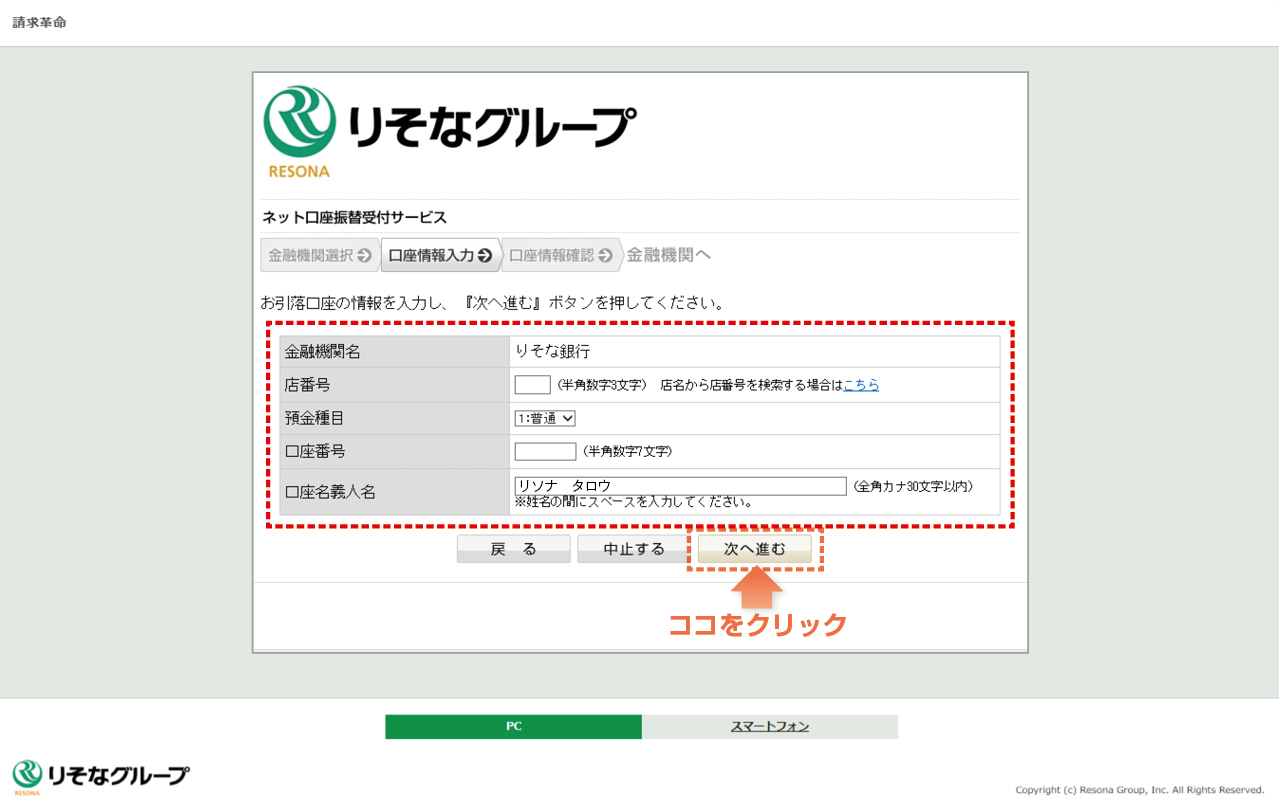Image resolution: width=1279 pixels, height=804 pixels.
Task: Click the arrow icon in the 口座情報入力 step
Action: click(x=485, y=256)
